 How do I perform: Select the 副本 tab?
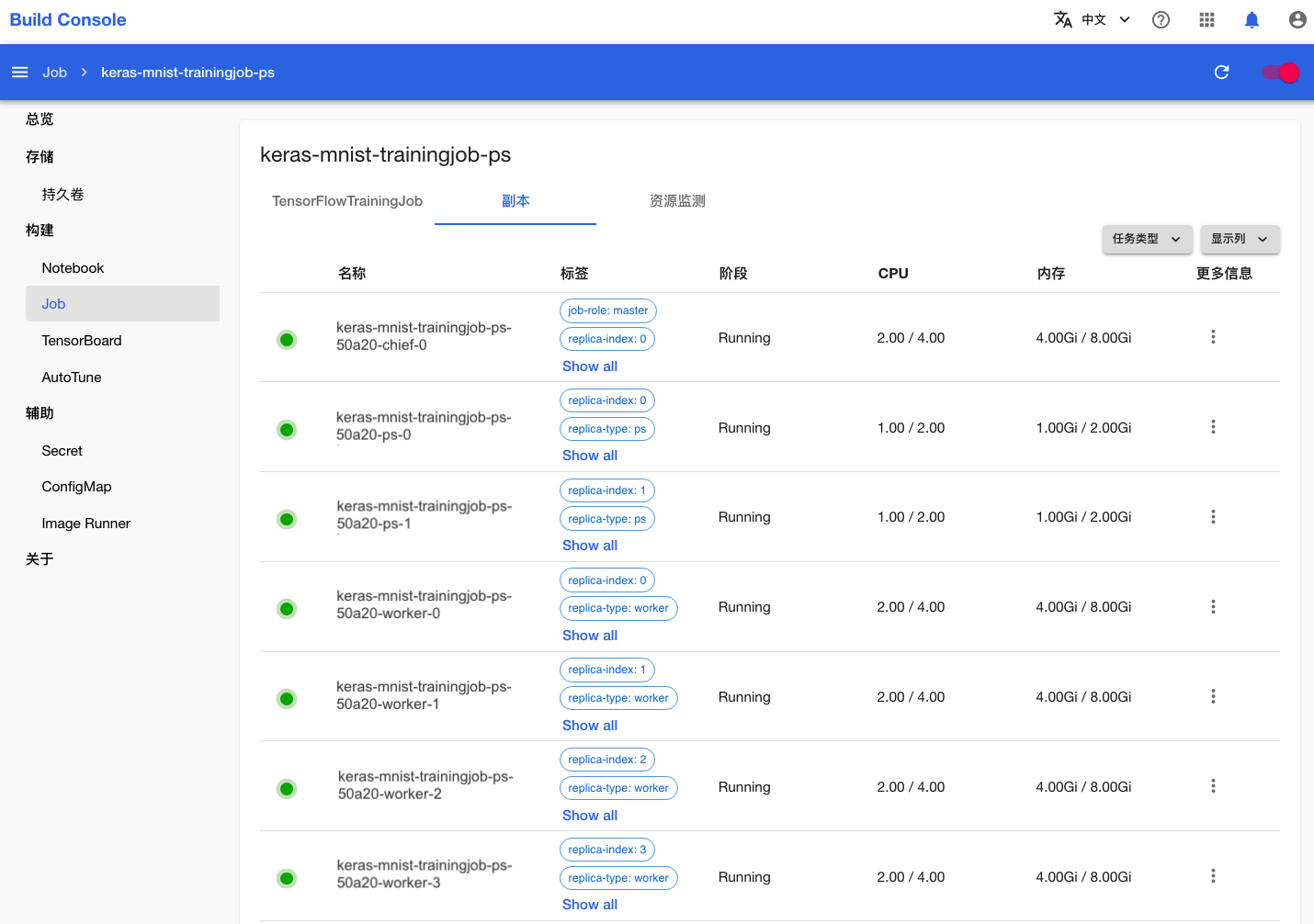tap(515, 201)
